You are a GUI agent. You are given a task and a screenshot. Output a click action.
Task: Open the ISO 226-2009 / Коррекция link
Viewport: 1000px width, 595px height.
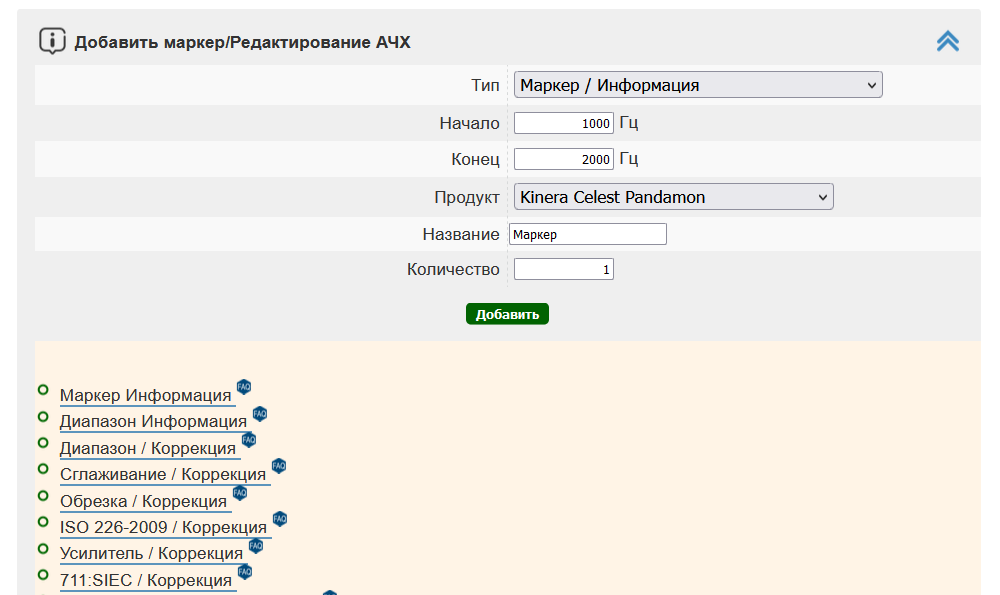click(163, 528)
